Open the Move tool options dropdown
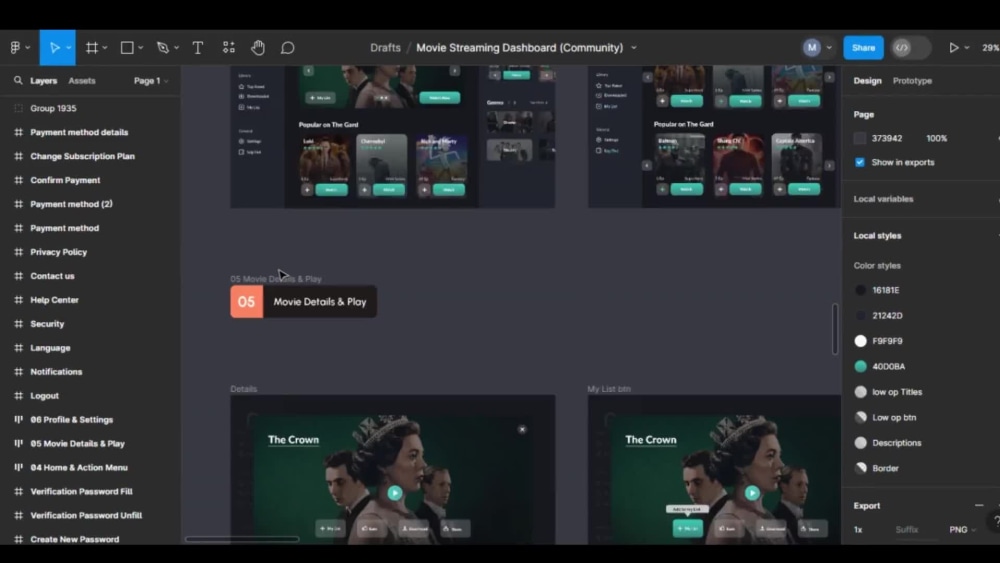 point(68,47)
